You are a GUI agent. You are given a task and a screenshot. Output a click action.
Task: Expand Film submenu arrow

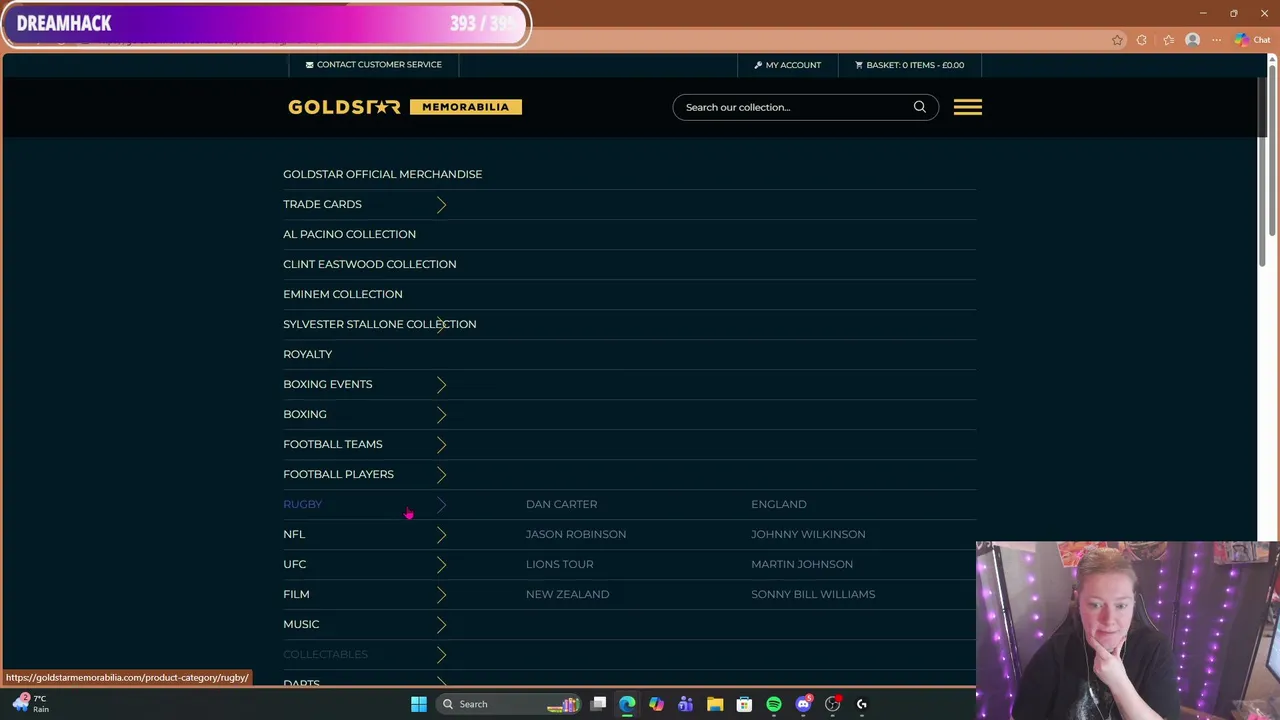(x=441, y=594)
